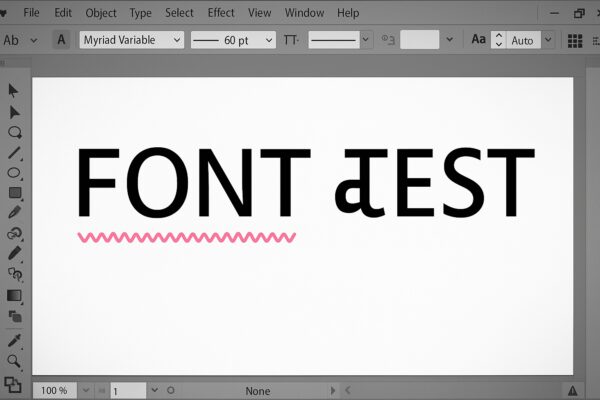This screenshot has width=600, height=400.
Task: Select the Selection arrow tool
Action: pyautogui.click(x=13, y=91)
